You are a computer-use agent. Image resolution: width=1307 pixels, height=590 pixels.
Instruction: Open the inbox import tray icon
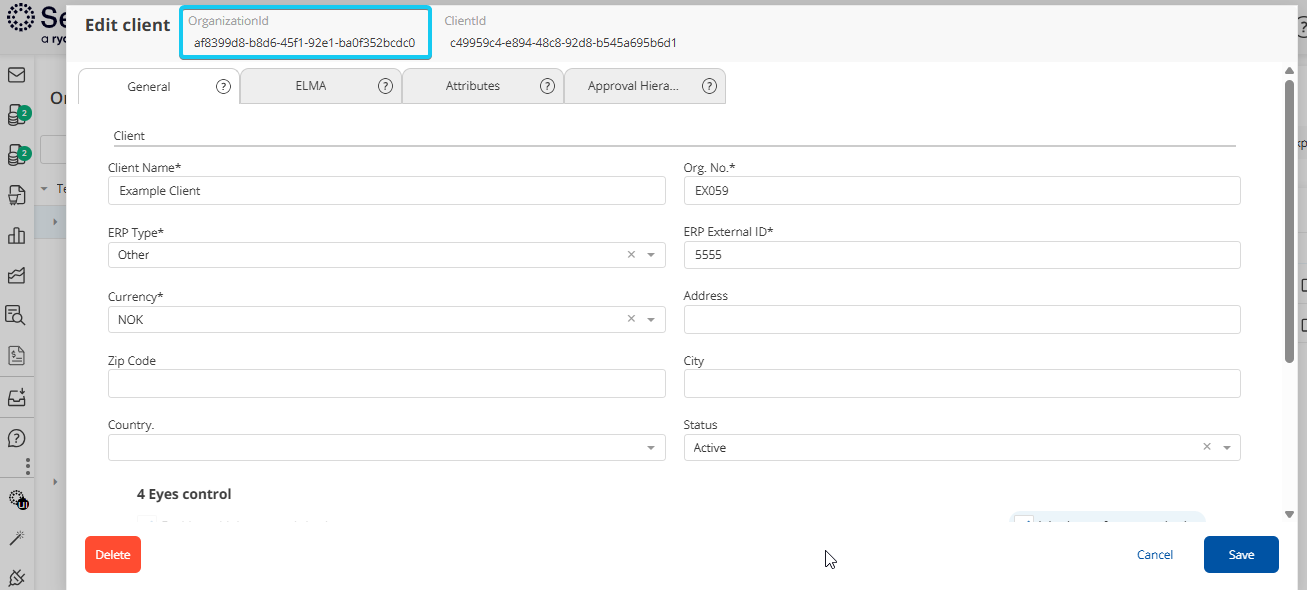pos(17,397)
